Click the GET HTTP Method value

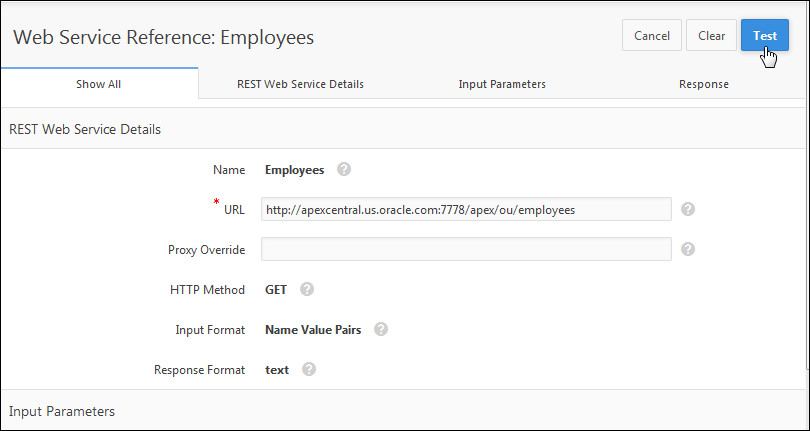(x=276, y=289)
